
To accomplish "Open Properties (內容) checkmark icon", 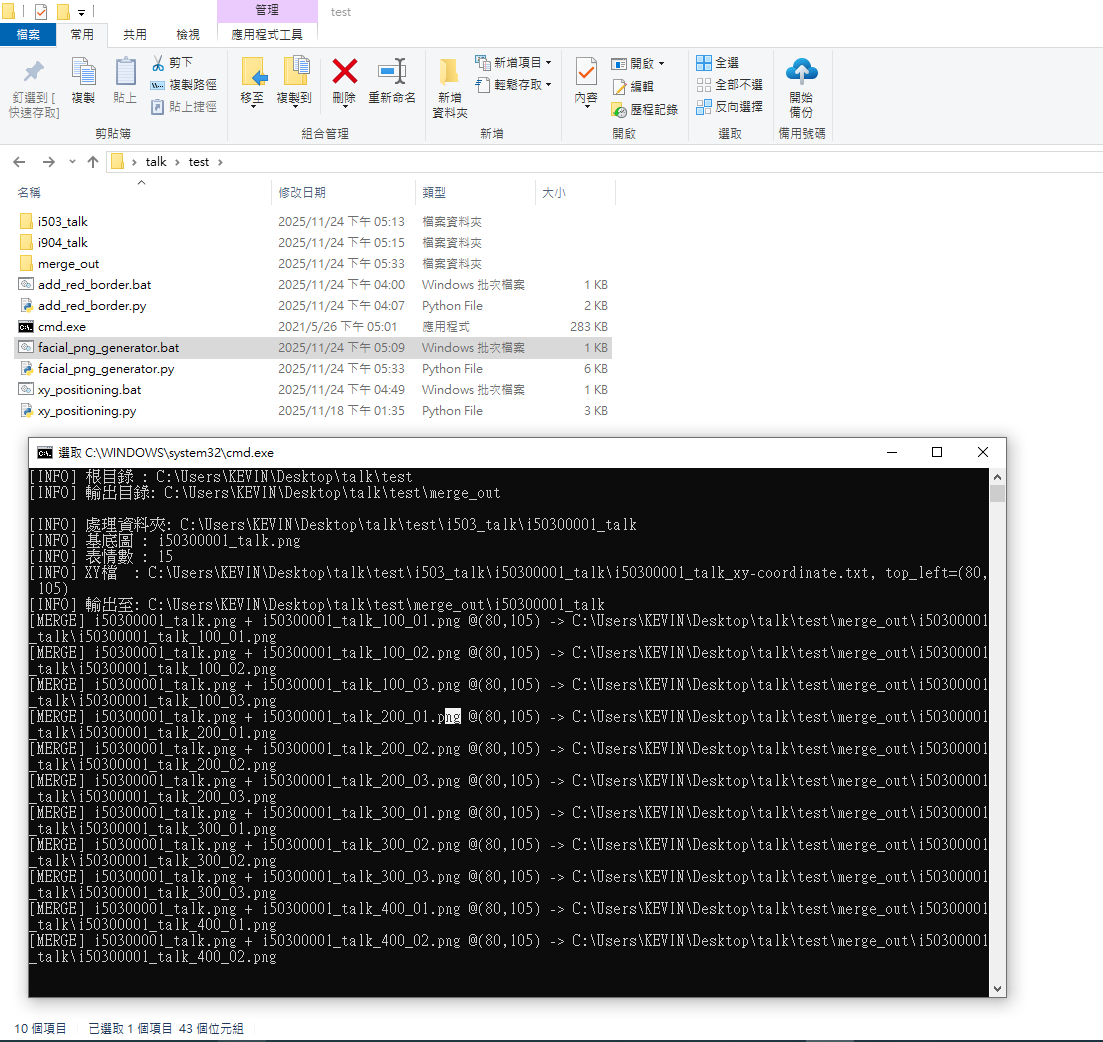I will coord(586,72).
